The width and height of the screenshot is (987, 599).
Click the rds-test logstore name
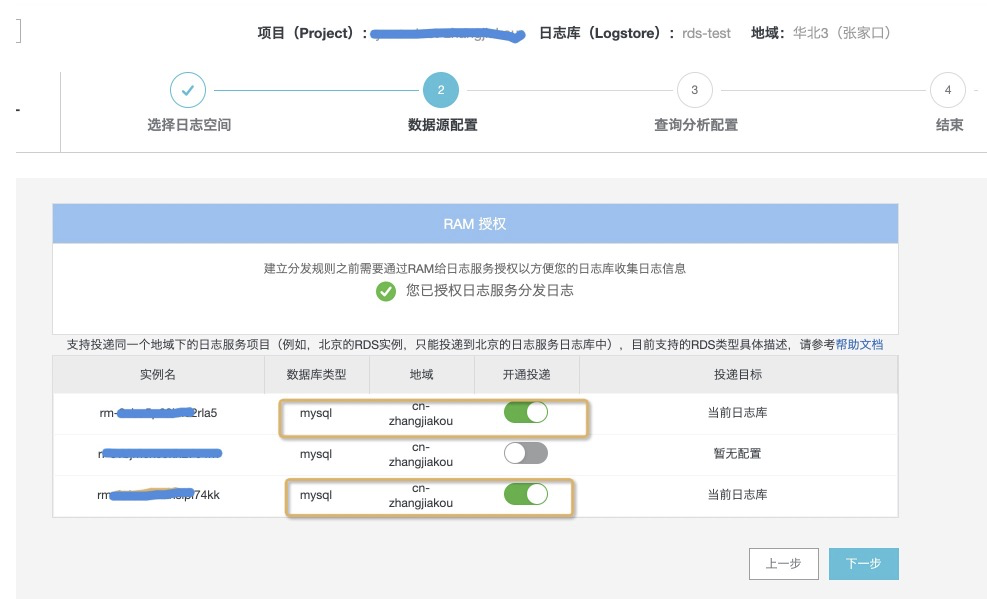point(706,33)
